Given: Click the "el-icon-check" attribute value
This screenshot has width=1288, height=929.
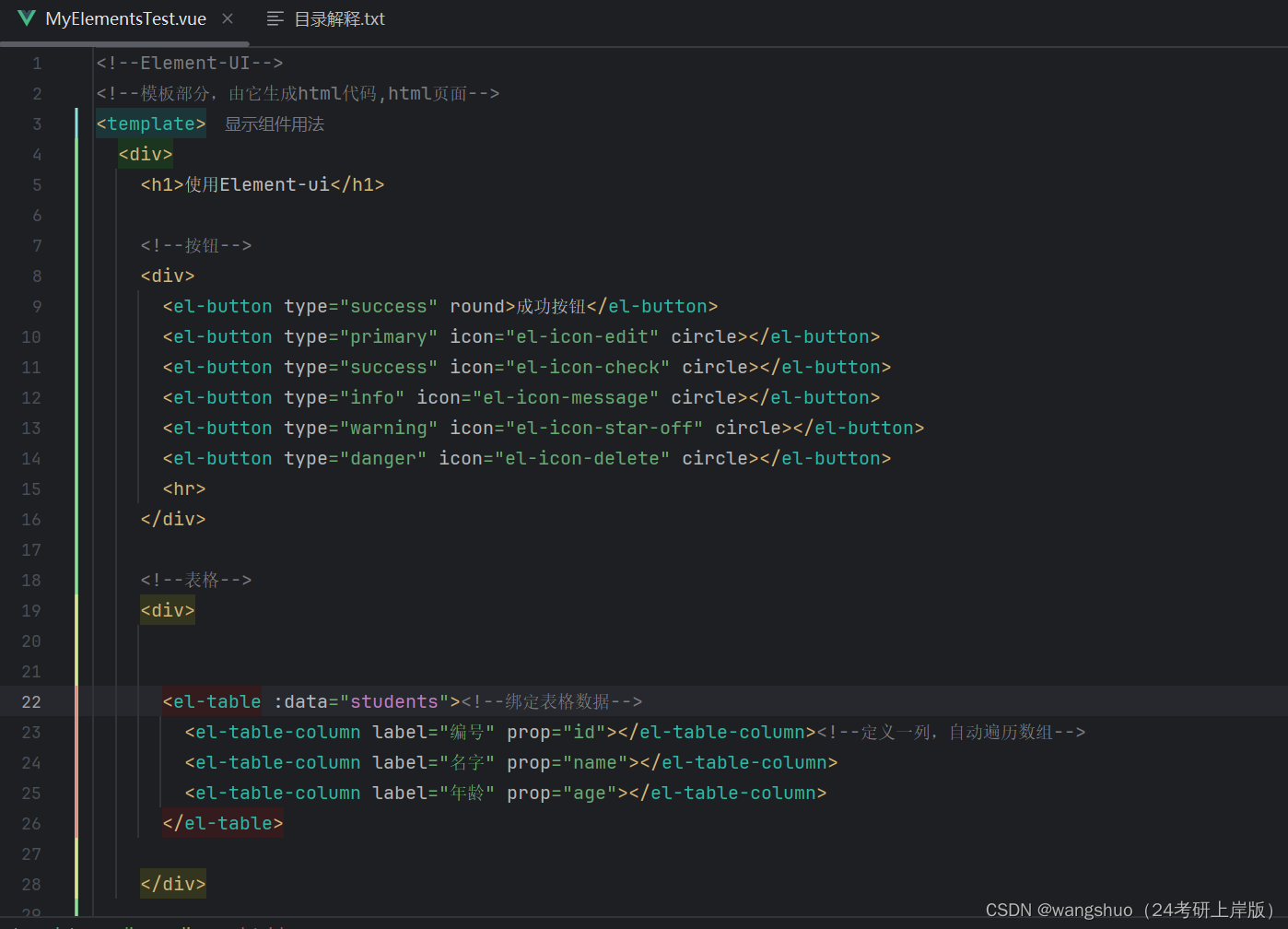Looking at the screenshot, I should (588, 367).
